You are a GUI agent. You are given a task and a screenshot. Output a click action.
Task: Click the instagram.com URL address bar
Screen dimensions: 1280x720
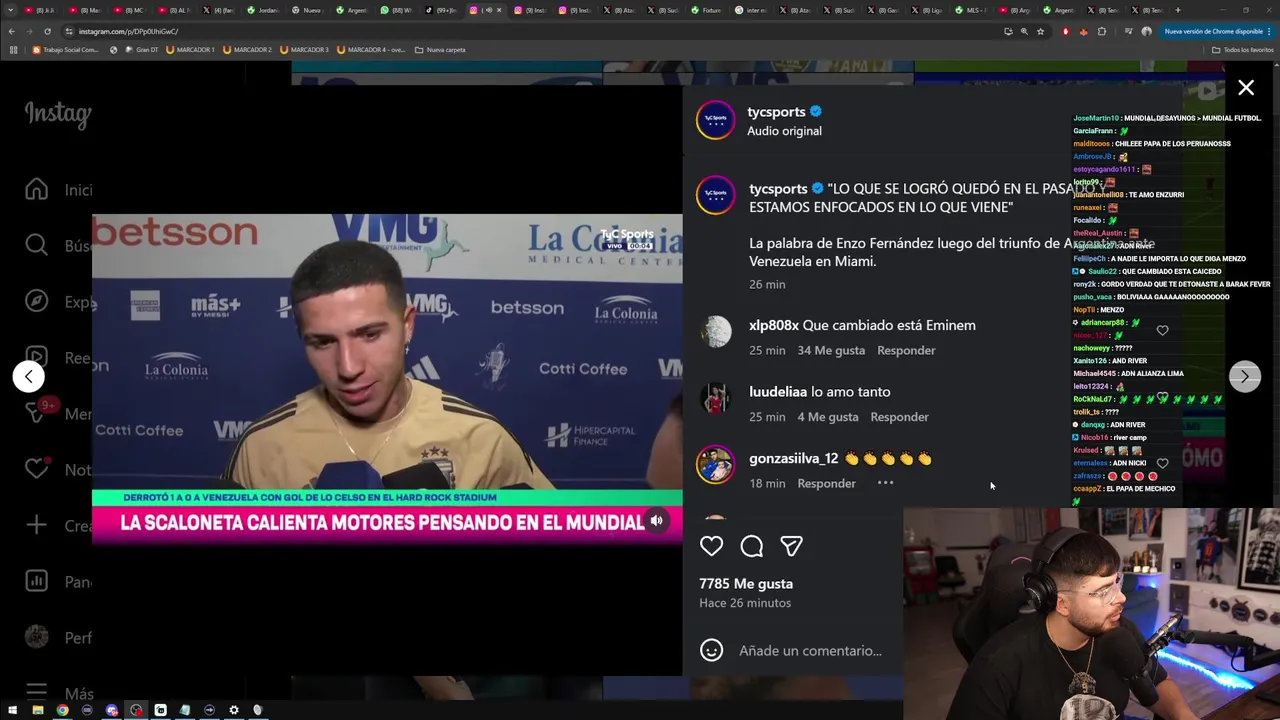tap(530, 31)
